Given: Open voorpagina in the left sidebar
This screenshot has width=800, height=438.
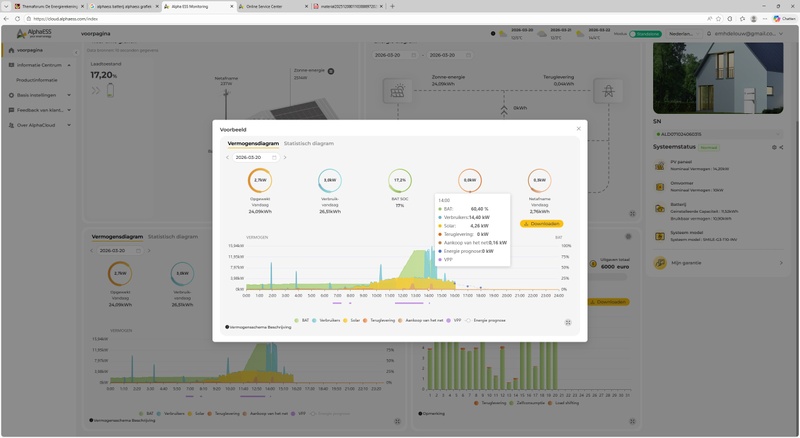Looking at the screenshot, I should 29,50.
